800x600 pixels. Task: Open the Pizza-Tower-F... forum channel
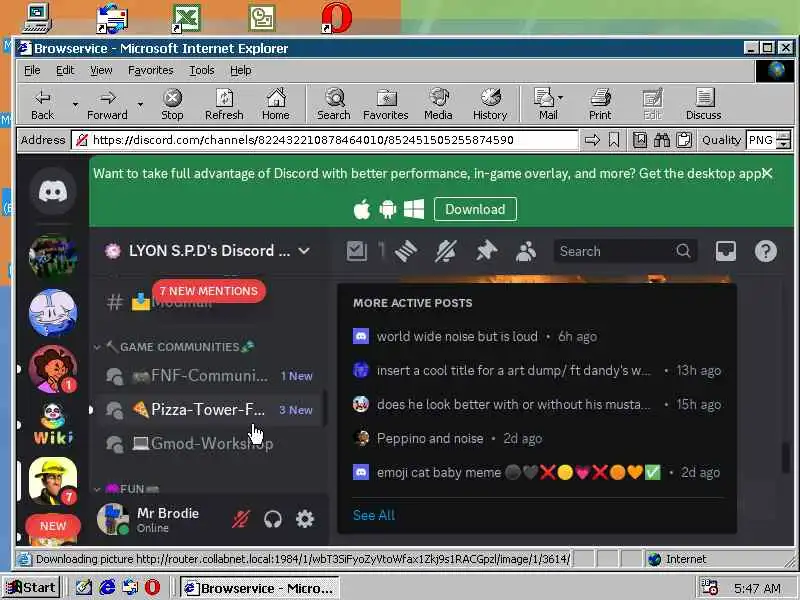[210, 410]
